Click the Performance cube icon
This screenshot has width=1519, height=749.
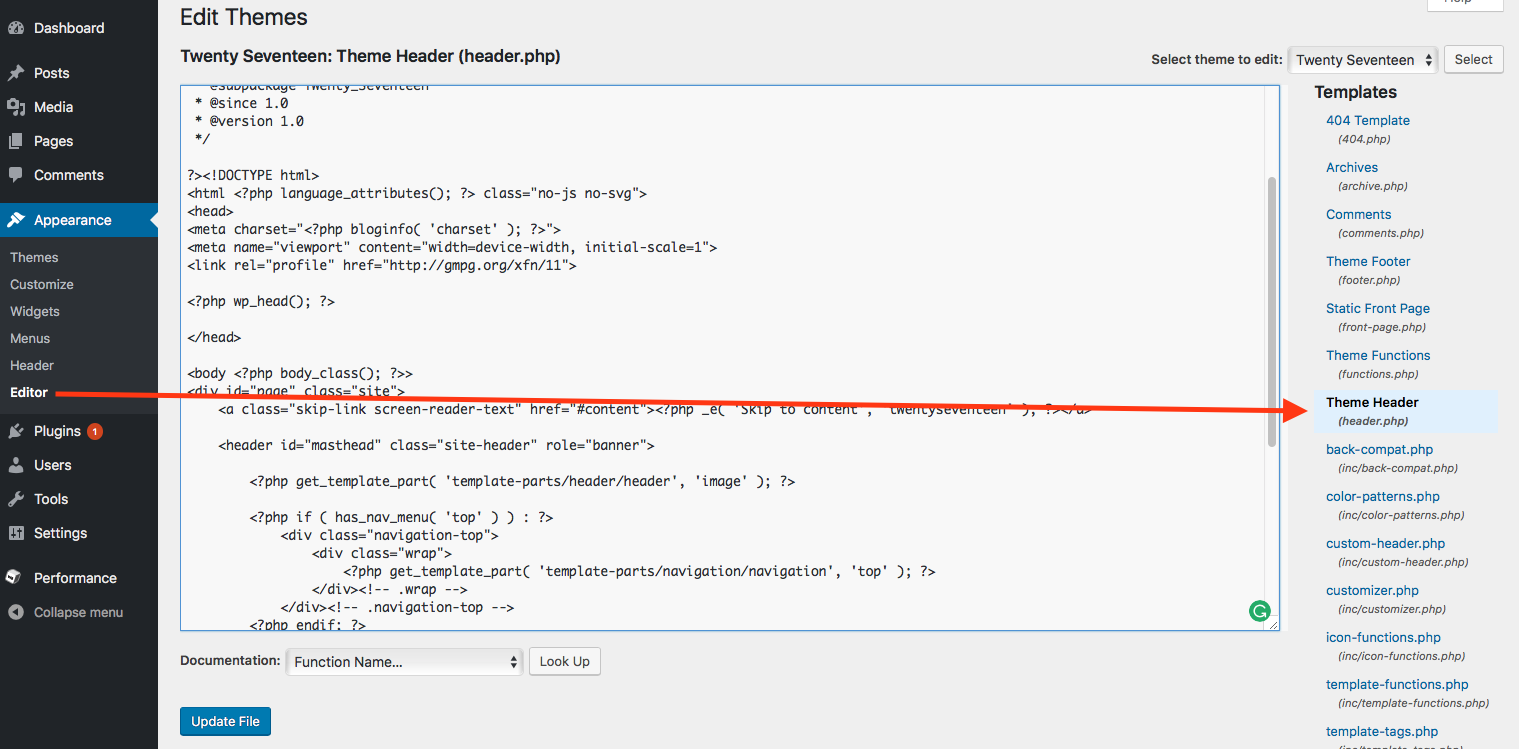pyautogui.click(x=16, y=578)
